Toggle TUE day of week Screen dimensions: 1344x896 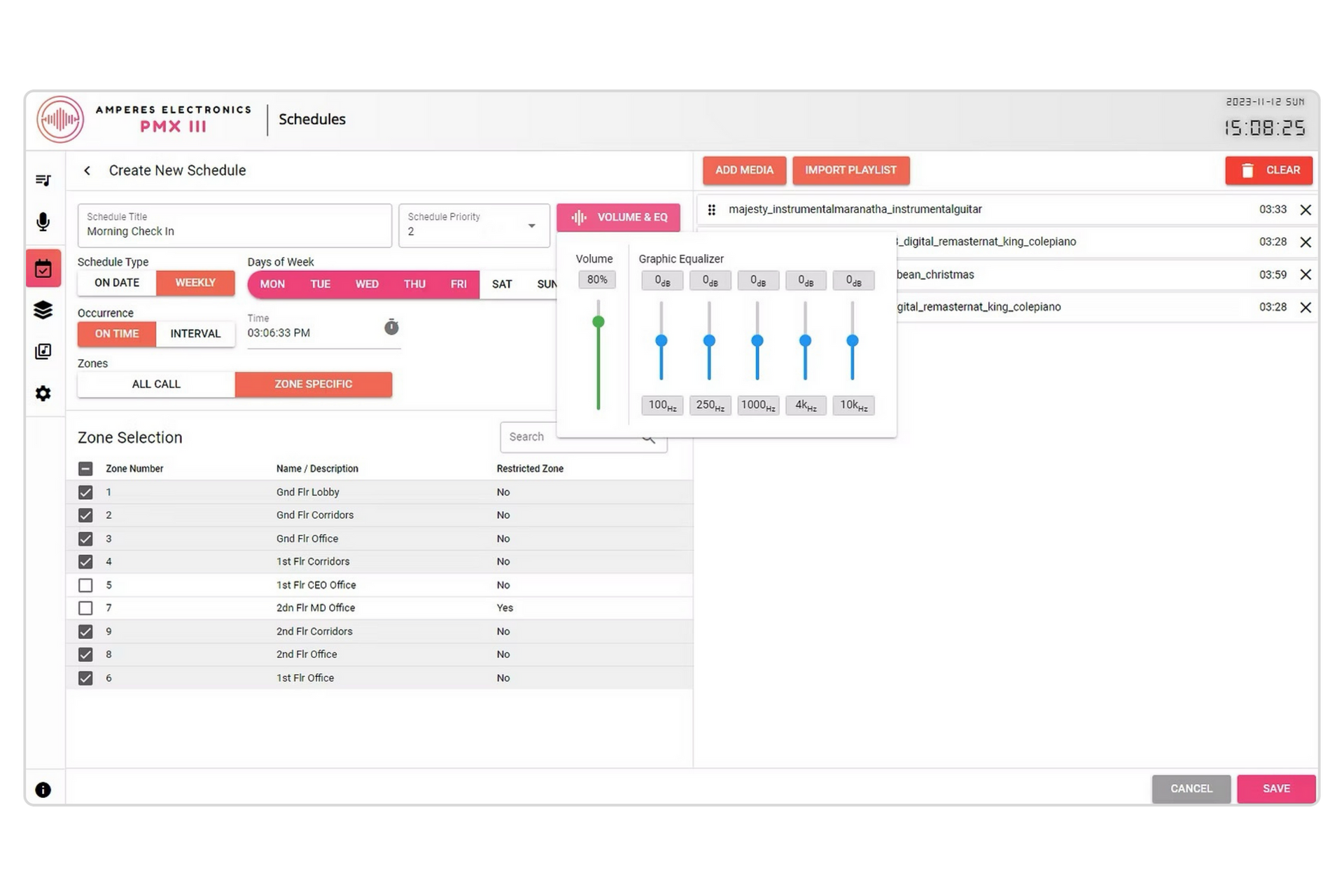point(321,284)
